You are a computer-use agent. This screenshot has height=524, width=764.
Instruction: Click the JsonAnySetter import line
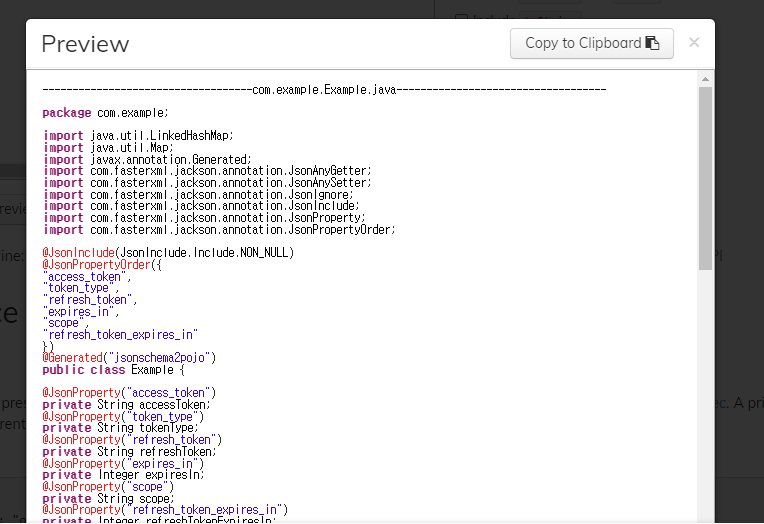[x=207, y=183]
